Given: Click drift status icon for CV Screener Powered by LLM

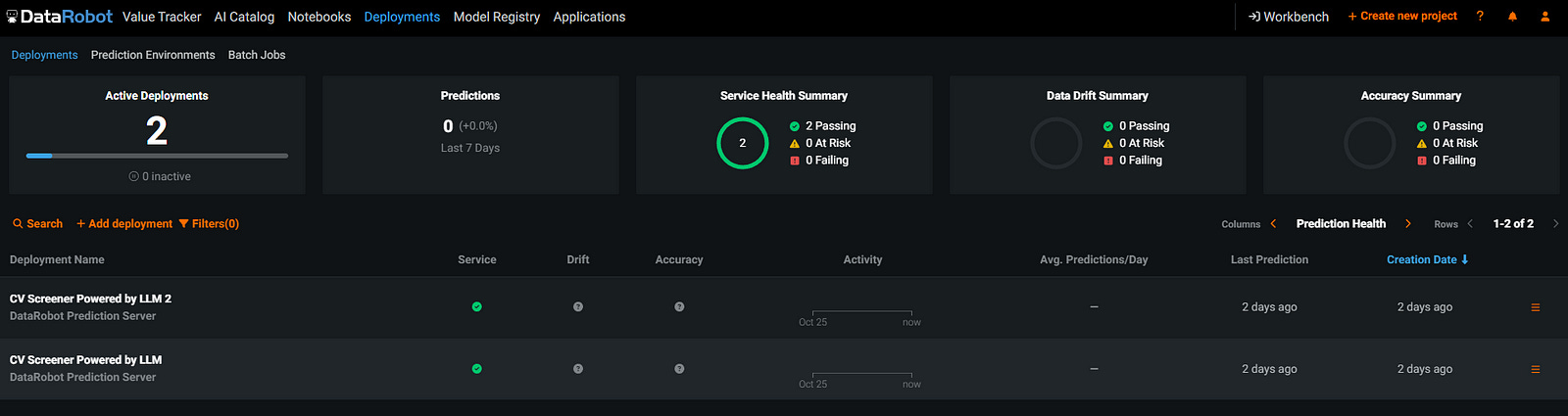Looking at the screenshot, I should click(578, 369).
